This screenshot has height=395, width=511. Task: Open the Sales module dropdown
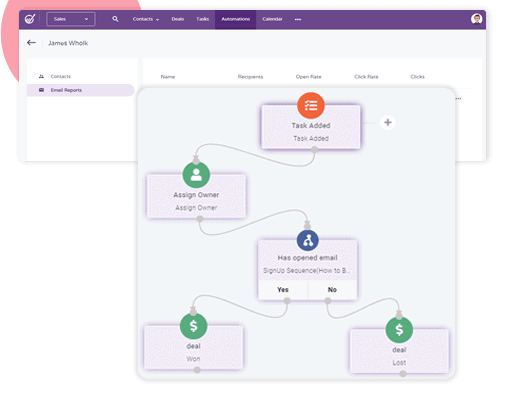pyautogui.click(x=71, y=19)
